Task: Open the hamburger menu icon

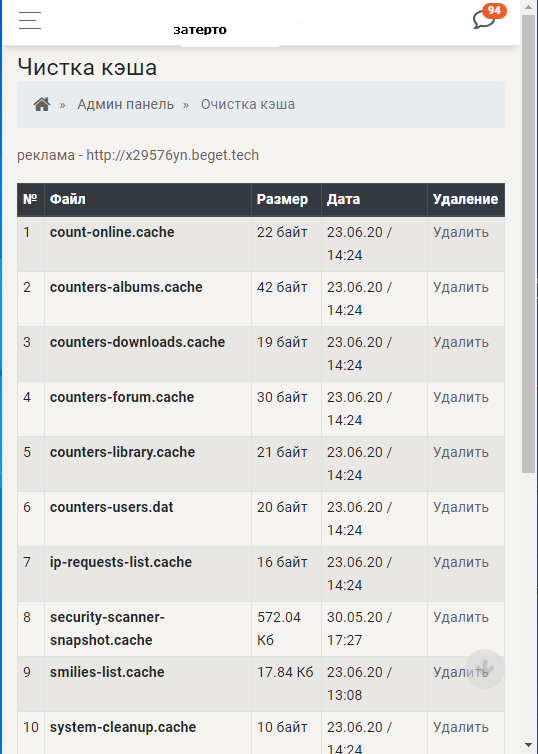Action: (30, 20)
